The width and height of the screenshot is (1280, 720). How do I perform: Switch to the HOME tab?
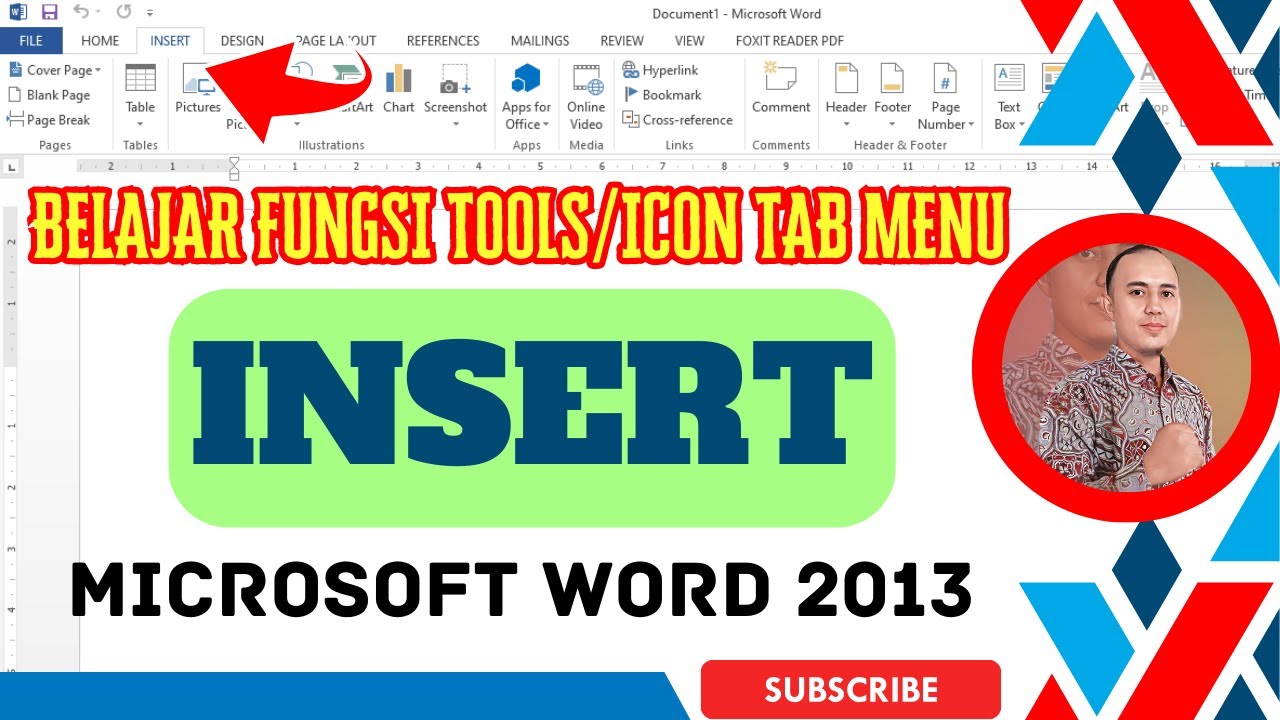click(100, 41)
